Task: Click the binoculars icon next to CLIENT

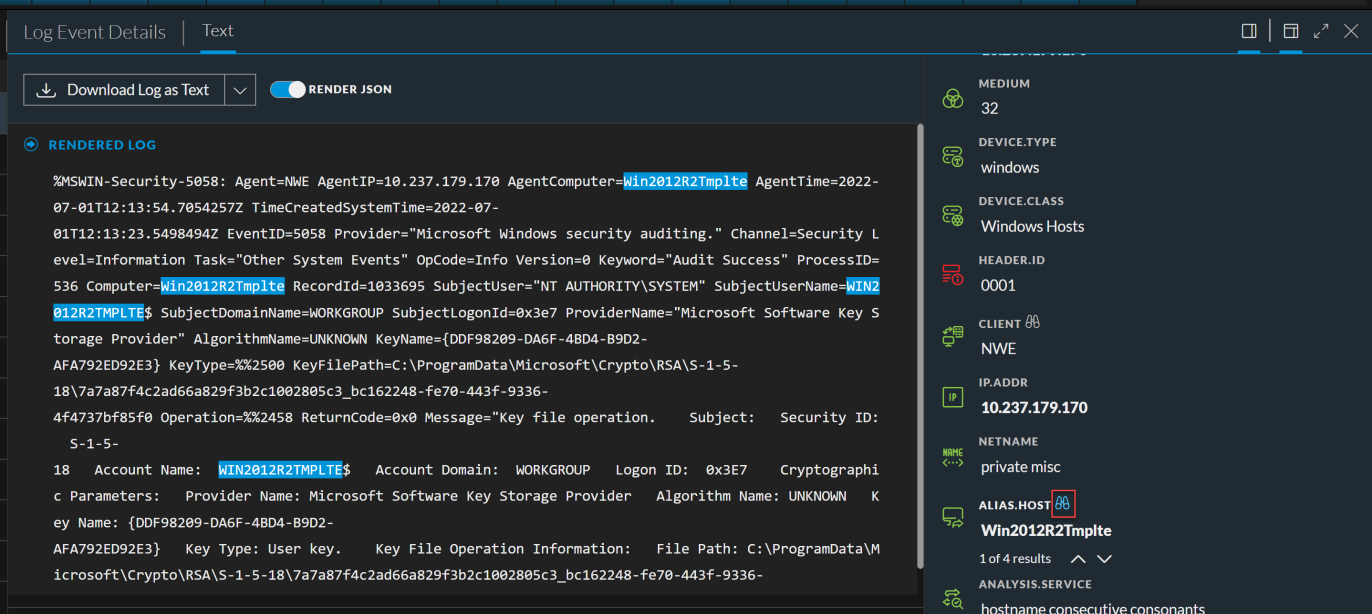Action: point(1033,323)
